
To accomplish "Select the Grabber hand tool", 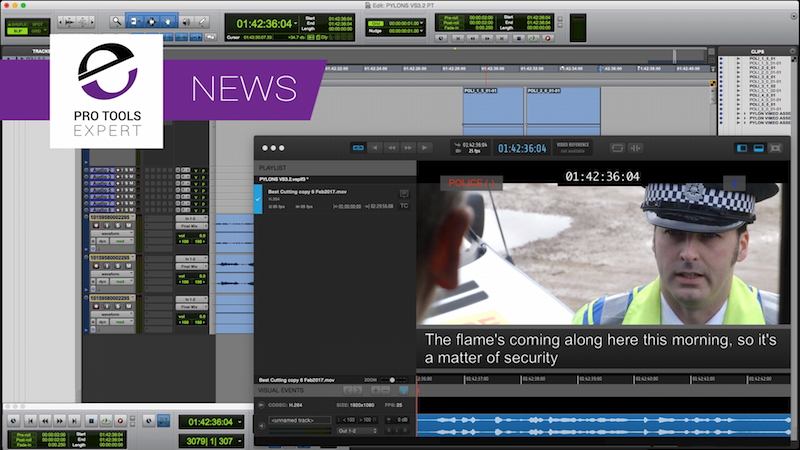I will coord(168,21).
